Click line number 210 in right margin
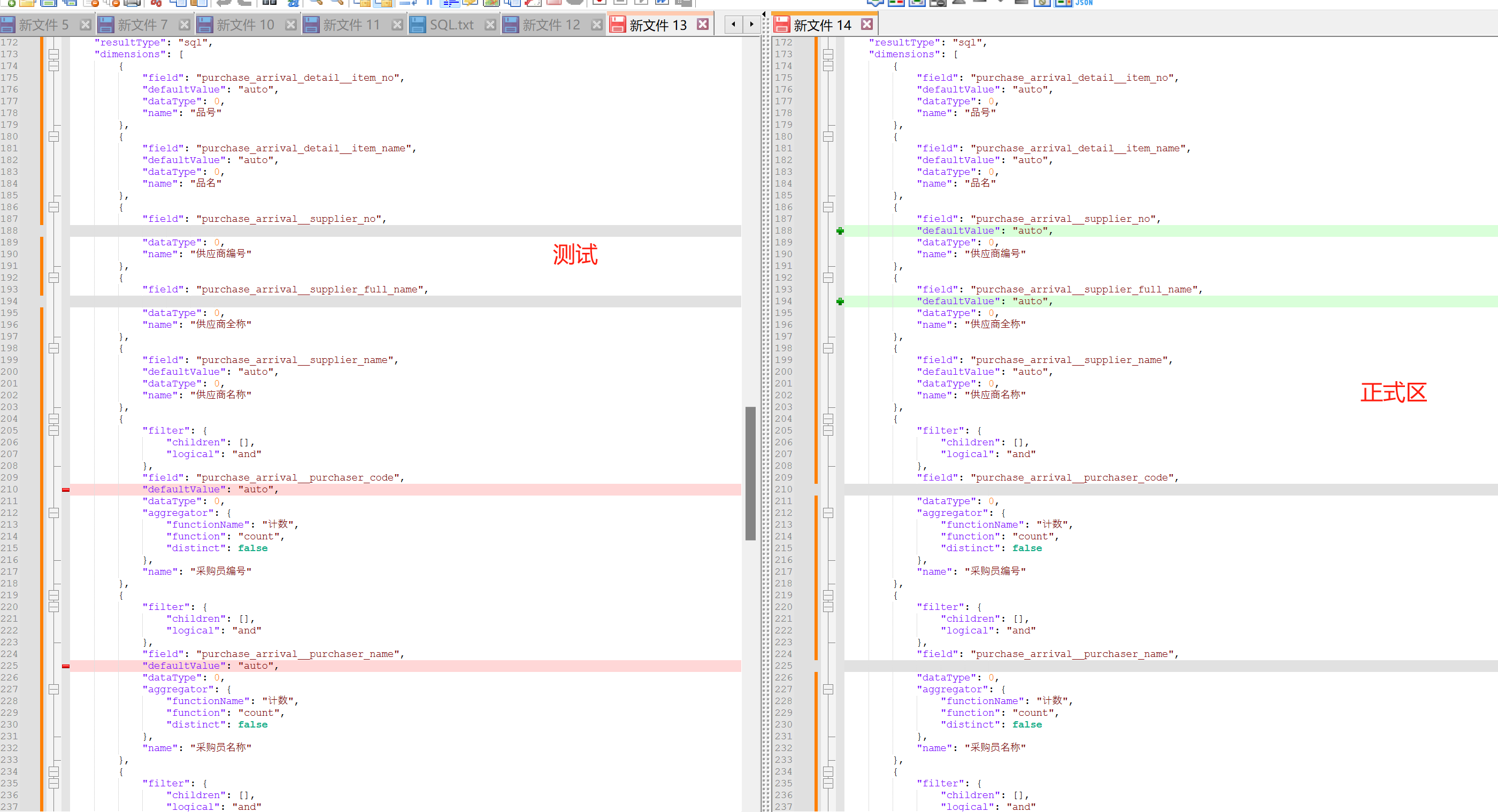 coord(783,490)
